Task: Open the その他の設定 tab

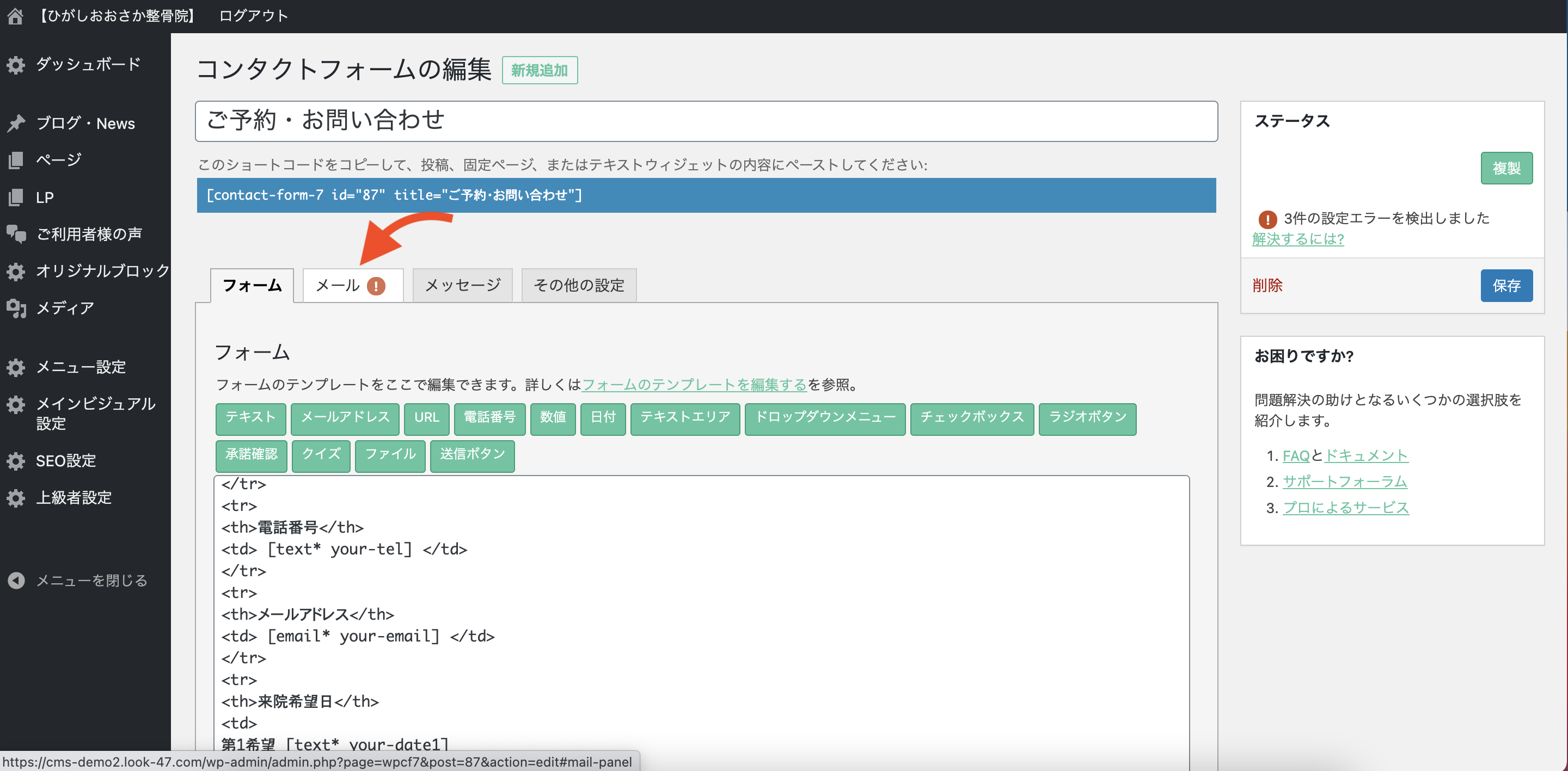Action: click(578, 286)
